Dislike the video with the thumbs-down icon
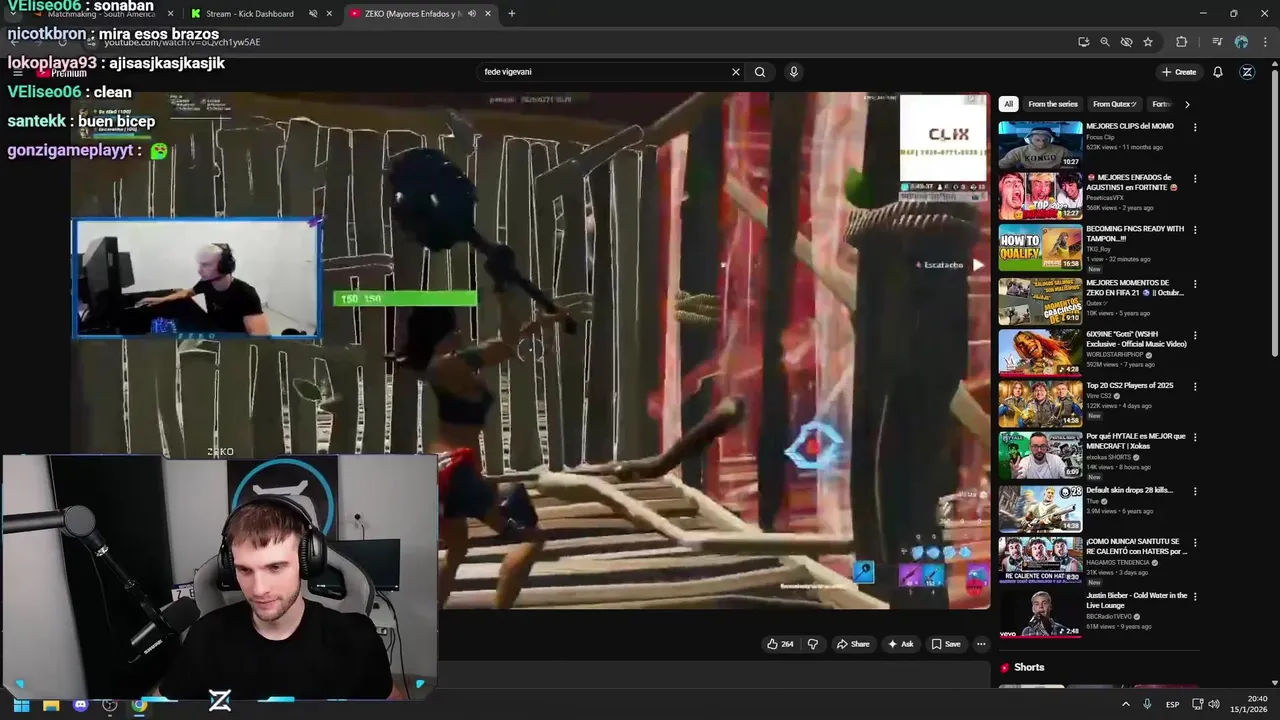The image size is (1280, 720). 812,644
